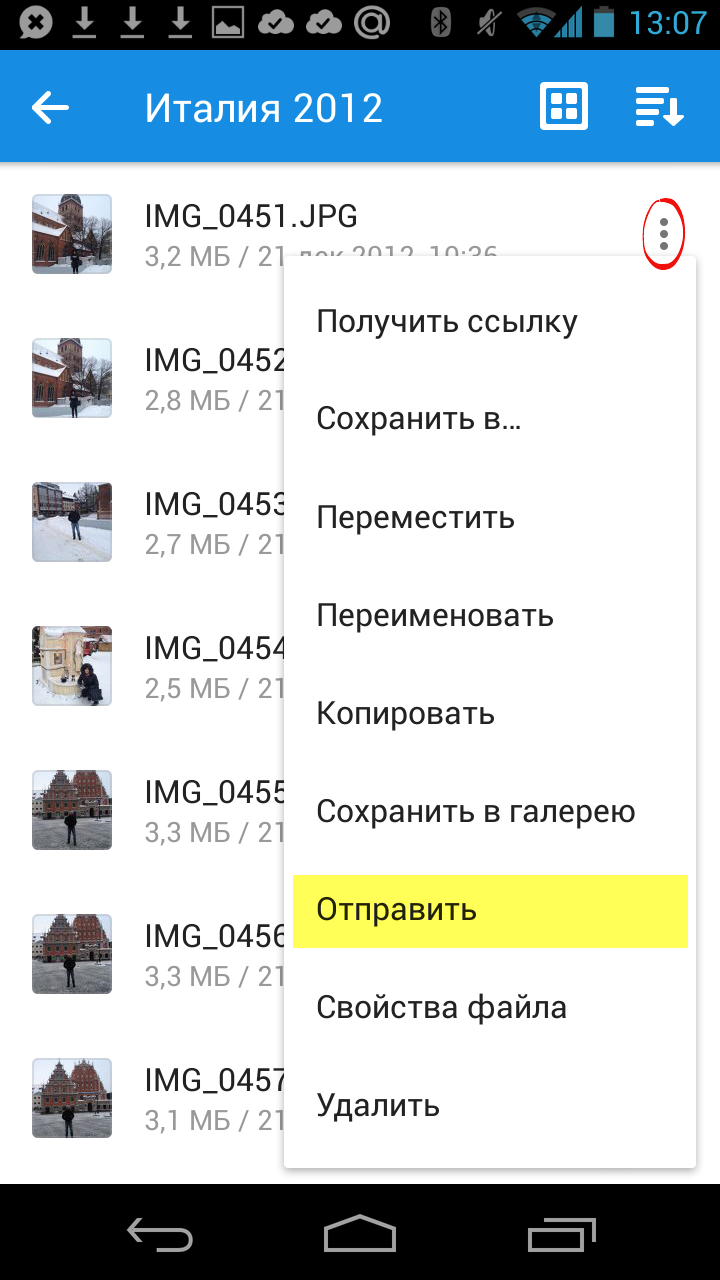The image size is (720, 1280).
Task: Tap the Android back navigation button
Action: click(x=160, y=1232)
